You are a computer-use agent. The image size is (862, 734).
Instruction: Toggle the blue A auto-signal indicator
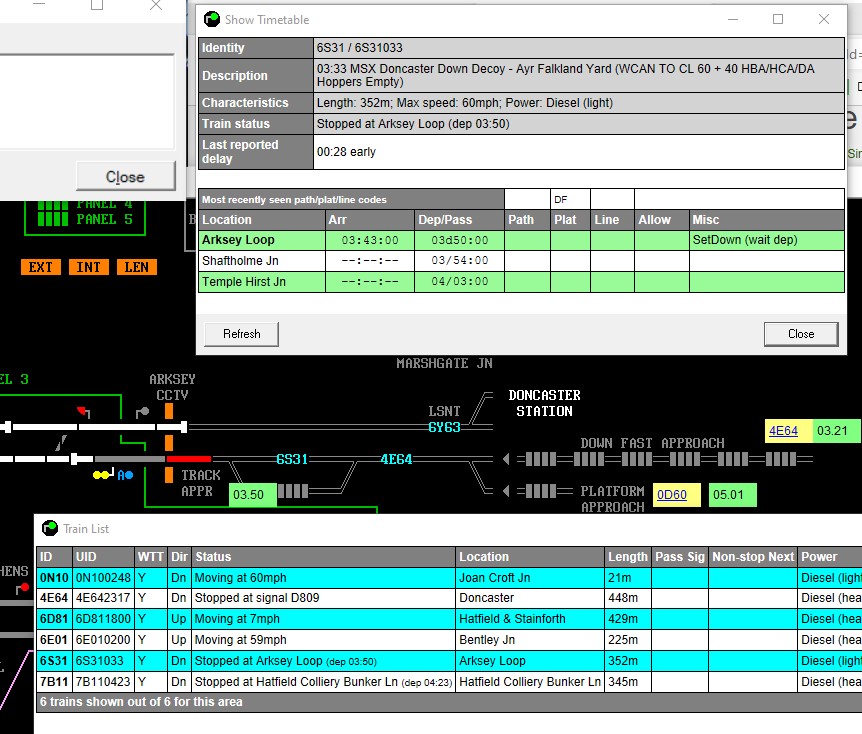pyautogui.click(x=125, y=474)
